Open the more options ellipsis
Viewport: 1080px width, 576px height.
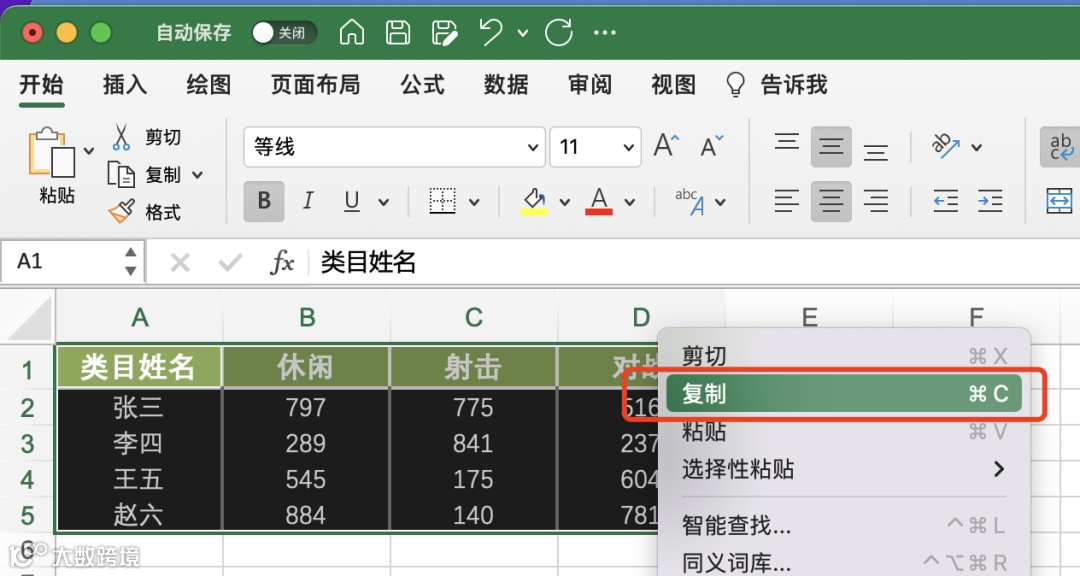[605, 32]
